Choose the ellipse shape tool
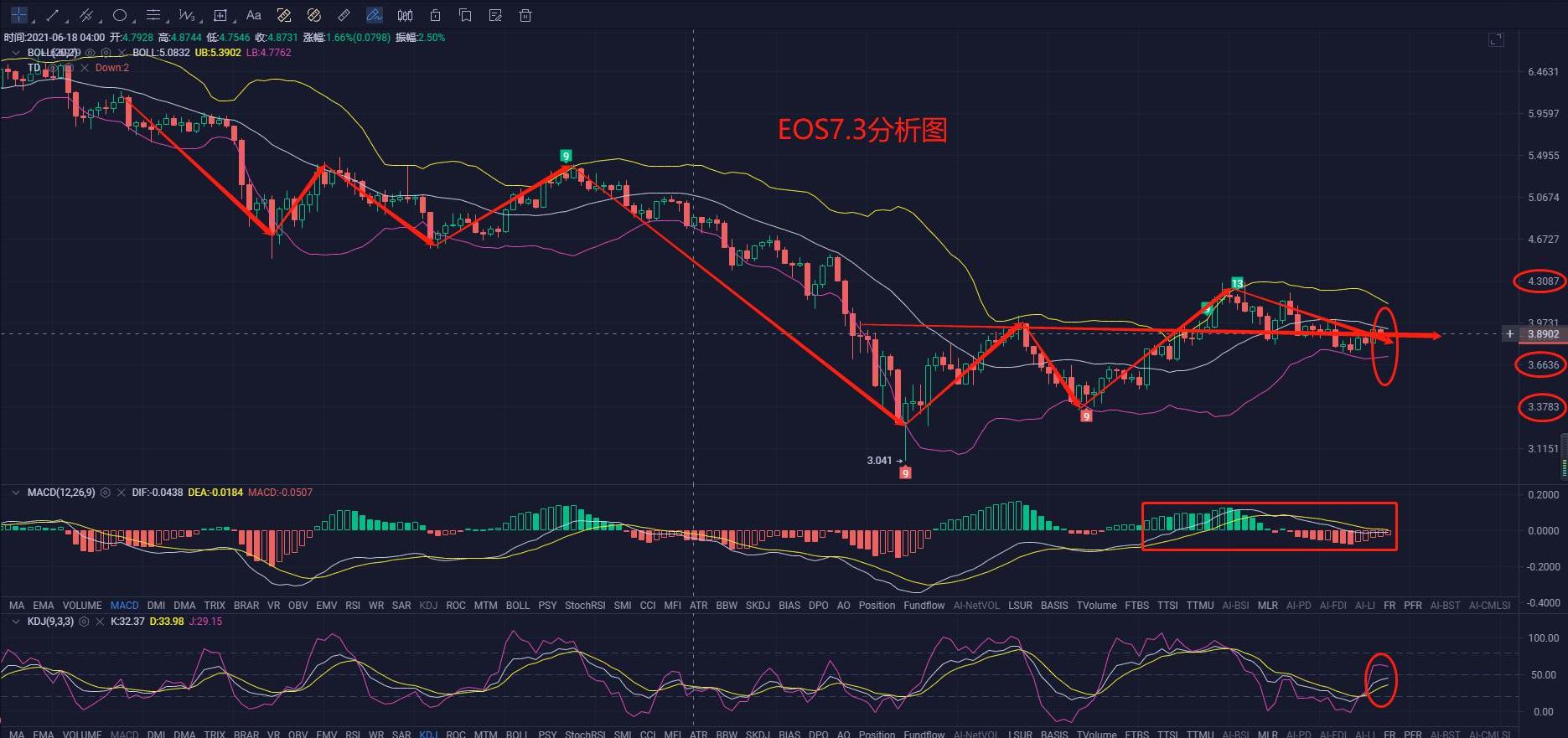 (120, 15)
